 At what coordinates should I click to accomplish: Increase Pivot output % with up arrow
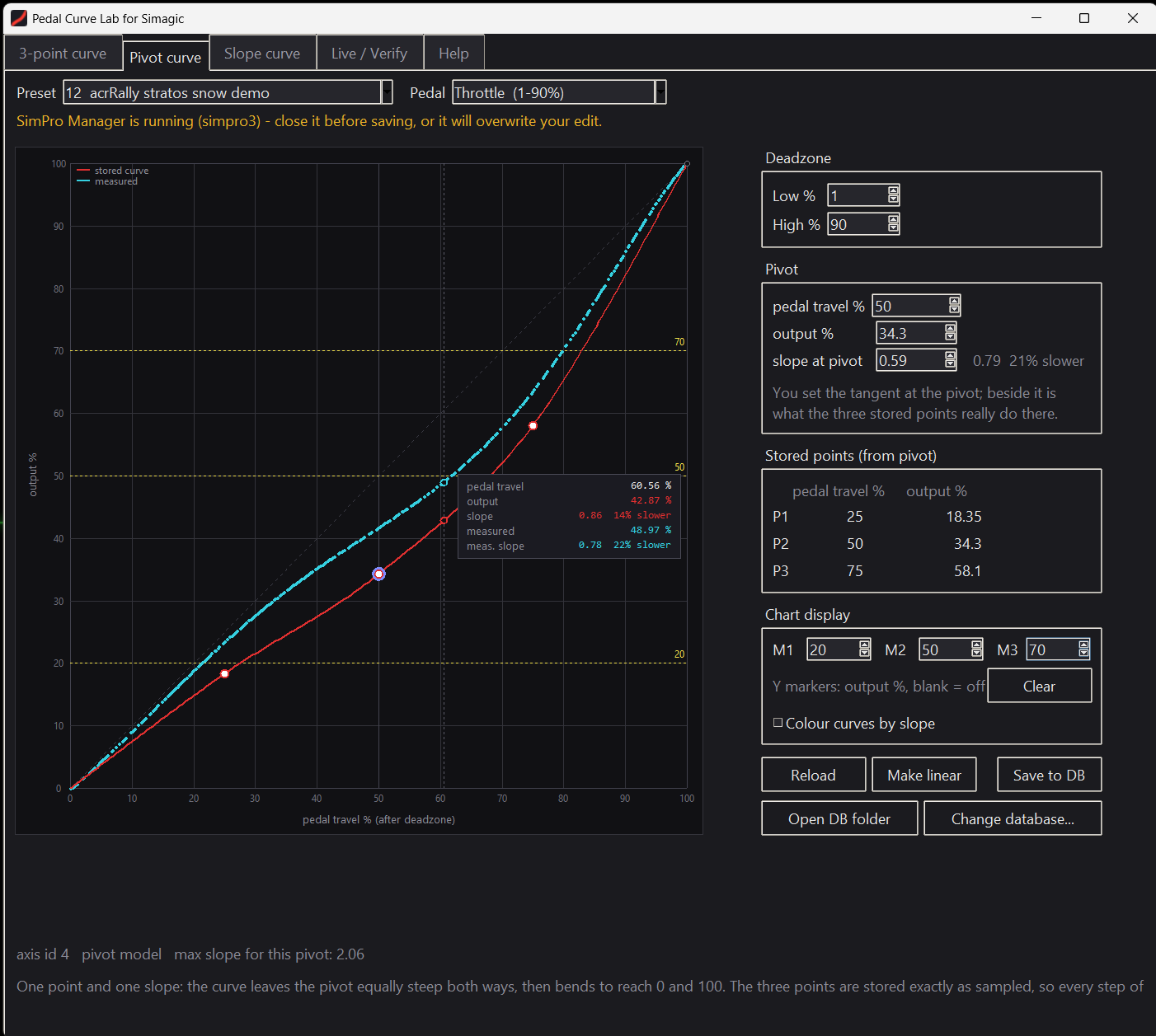[x=950, y=329]
